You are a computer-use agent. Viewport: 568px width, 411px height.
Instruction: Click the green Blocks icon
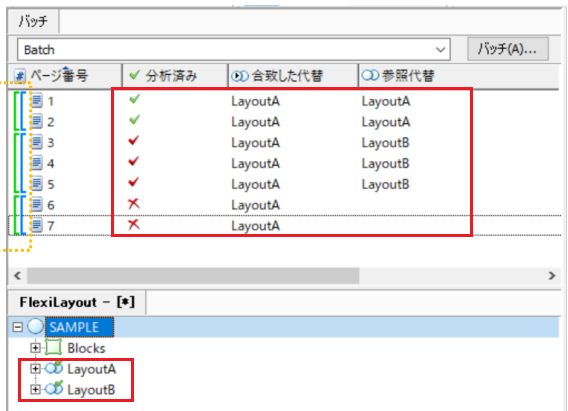coord(54,347)
